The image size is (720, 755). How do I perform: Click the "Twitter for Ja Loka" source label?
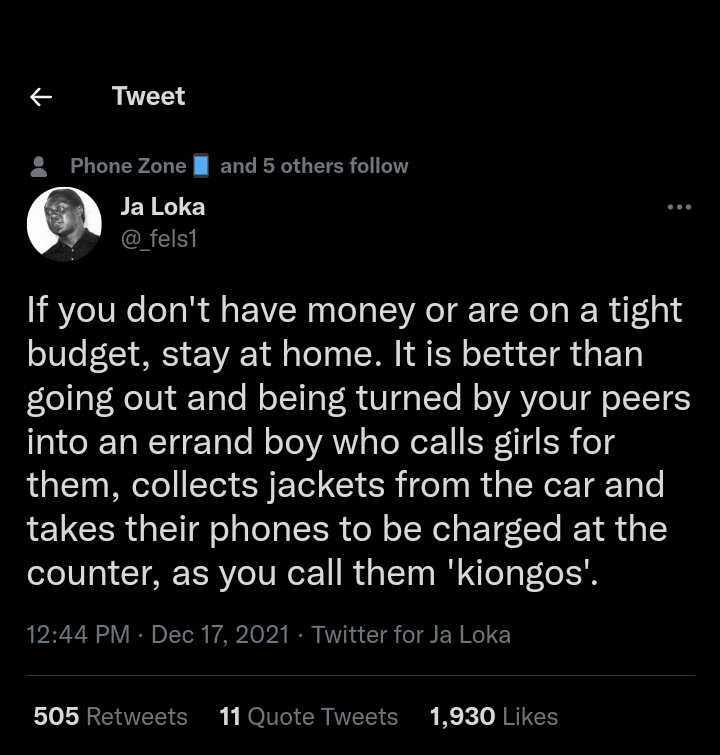[411, 634]
